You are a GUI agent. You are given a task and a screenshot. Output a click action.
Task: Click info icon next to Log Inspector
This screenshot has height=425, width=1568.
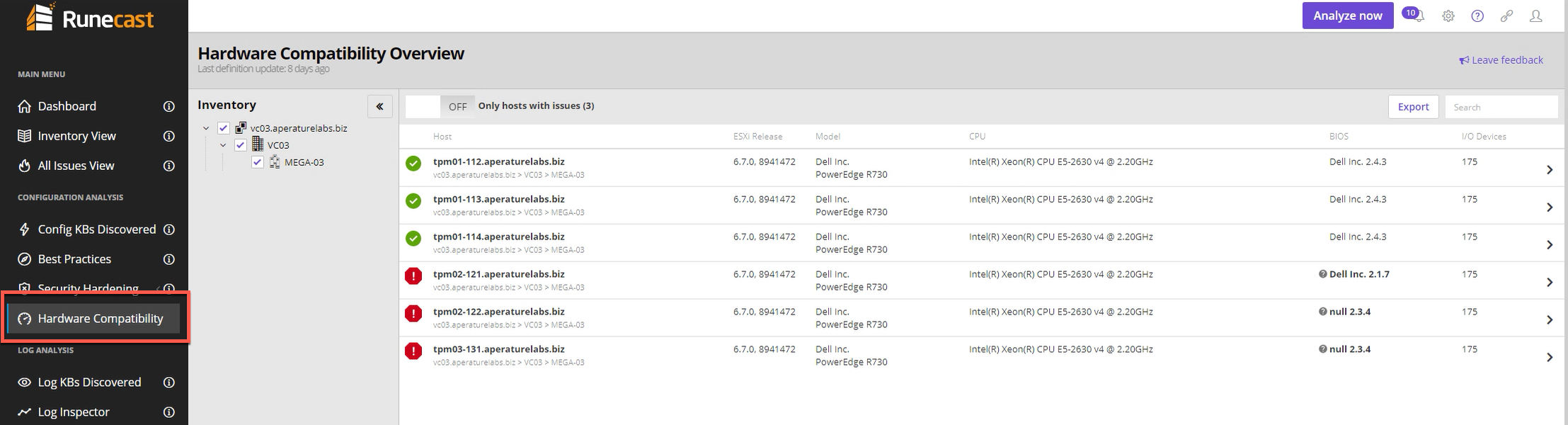click(x=169, y=412)
